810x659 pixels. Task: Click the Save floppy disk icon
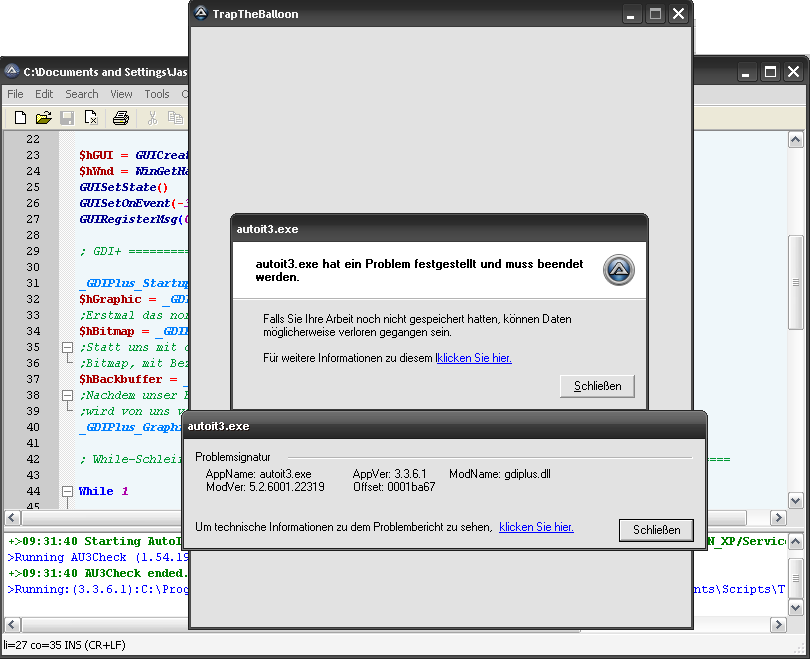(x=67, y=118)
